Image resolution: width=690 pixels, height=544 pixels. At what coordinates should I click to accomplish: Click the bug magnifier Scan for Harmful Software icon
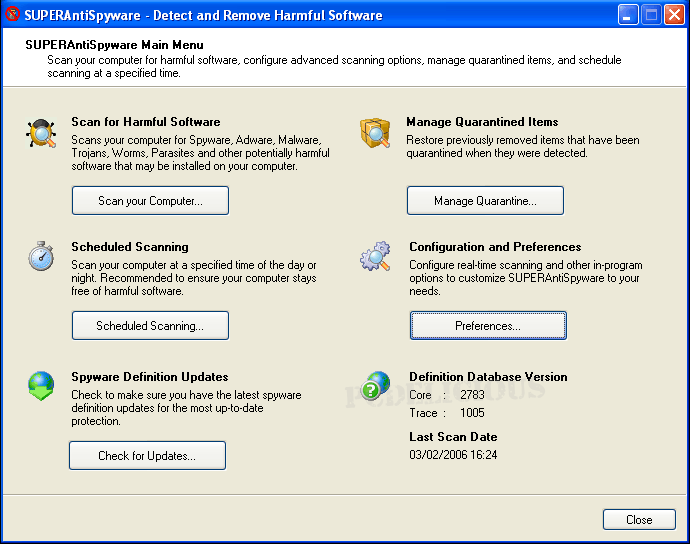point(41,134)
